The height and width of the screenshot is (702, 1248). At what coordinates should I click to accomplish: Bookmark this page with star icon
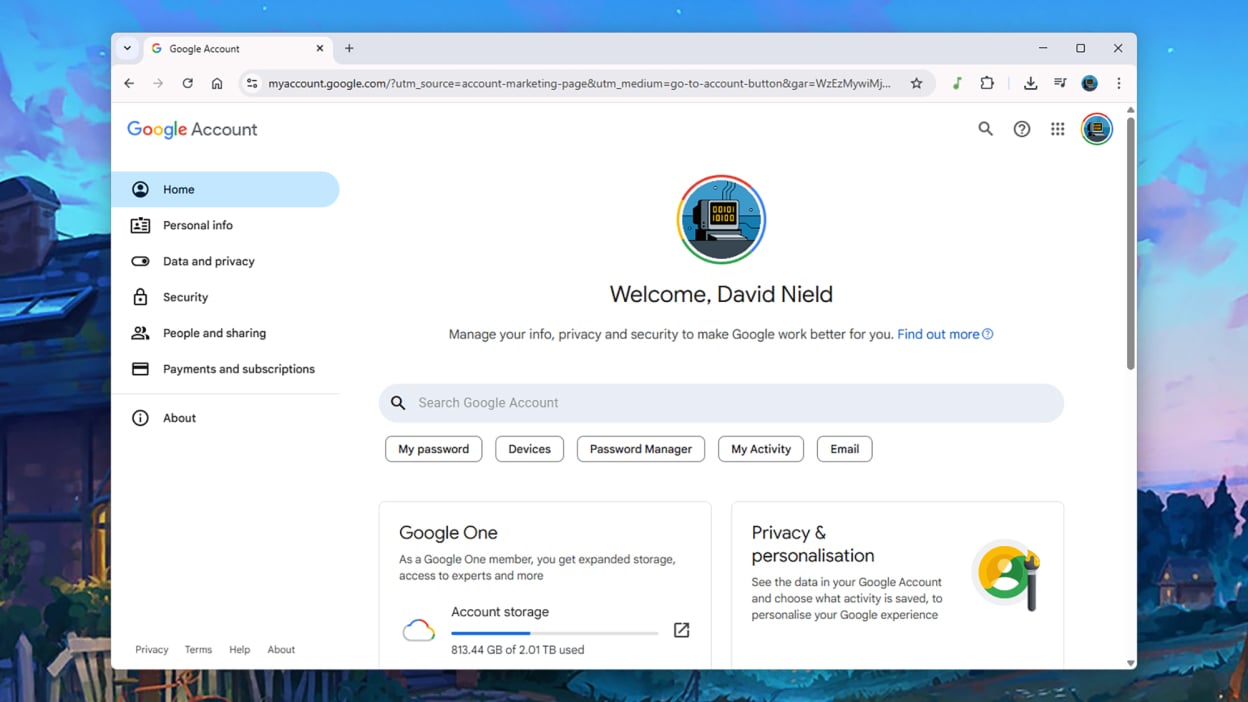click(x=916, y=84)
